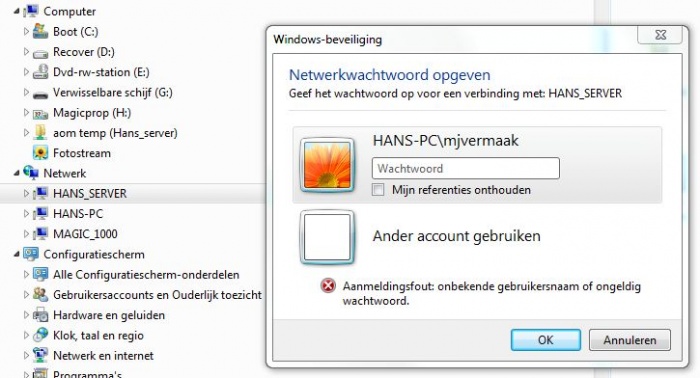Screen dimensions: 700x378
Task: Collapse the Computer tree node
Action: [17, 11]
